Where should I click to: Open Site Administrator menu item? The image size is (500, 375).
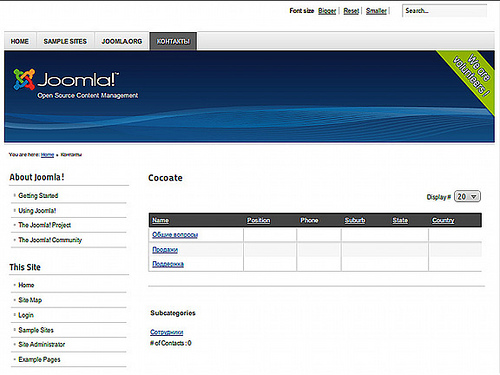click(x=42, y=344)
